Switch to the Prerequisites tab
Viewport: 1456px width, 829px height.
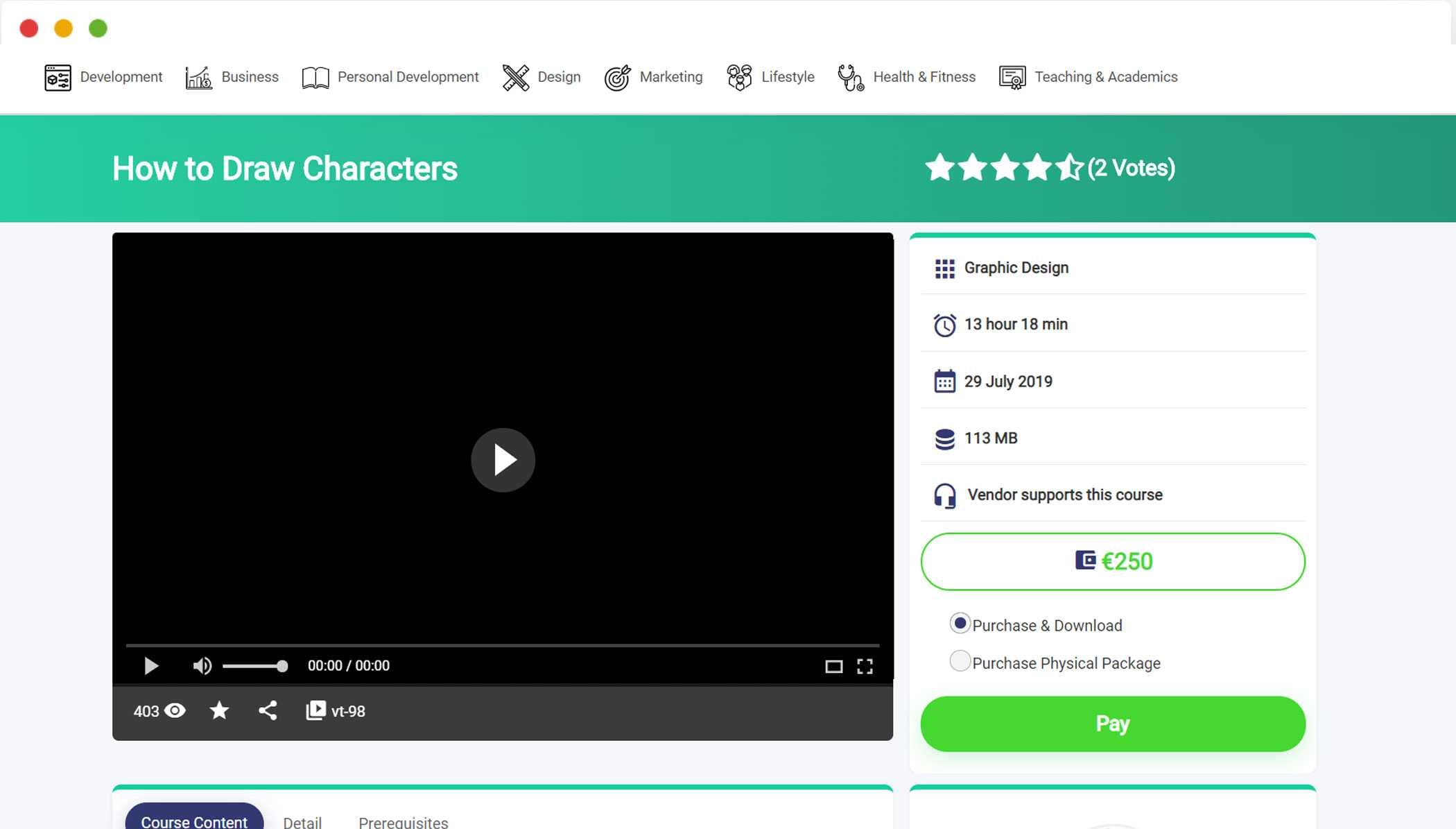click(x=403, y=822)
